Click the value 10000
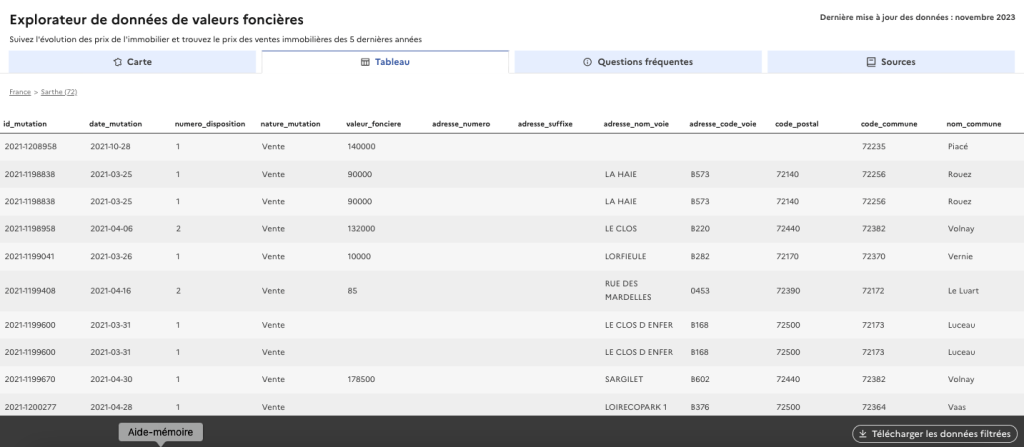This screenshot has height=447, width=1024. coord(359,257)
